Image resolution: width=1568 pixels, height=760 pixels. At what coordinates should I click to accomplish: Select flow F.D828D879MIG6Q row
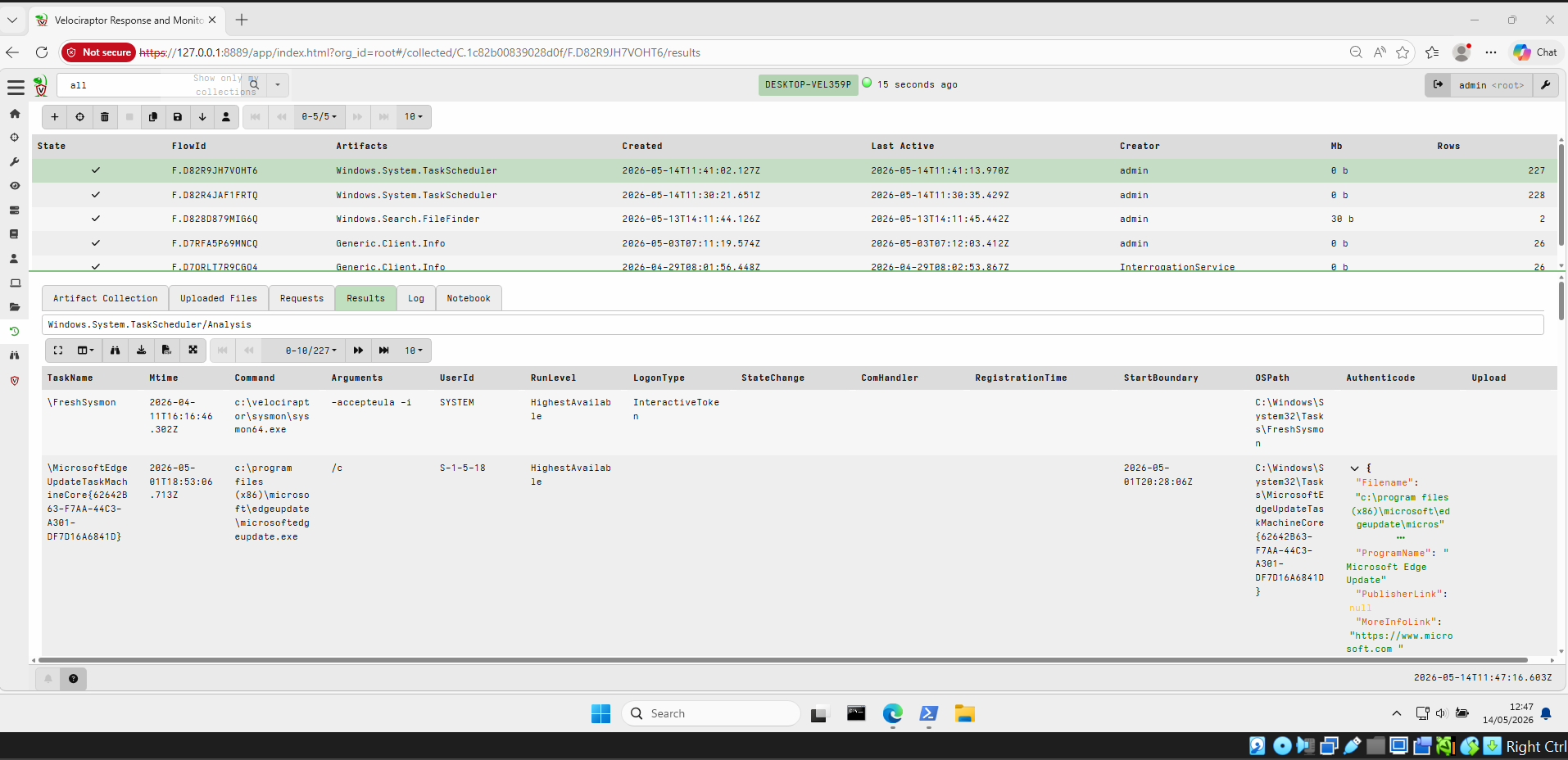[x=793, y=219]
